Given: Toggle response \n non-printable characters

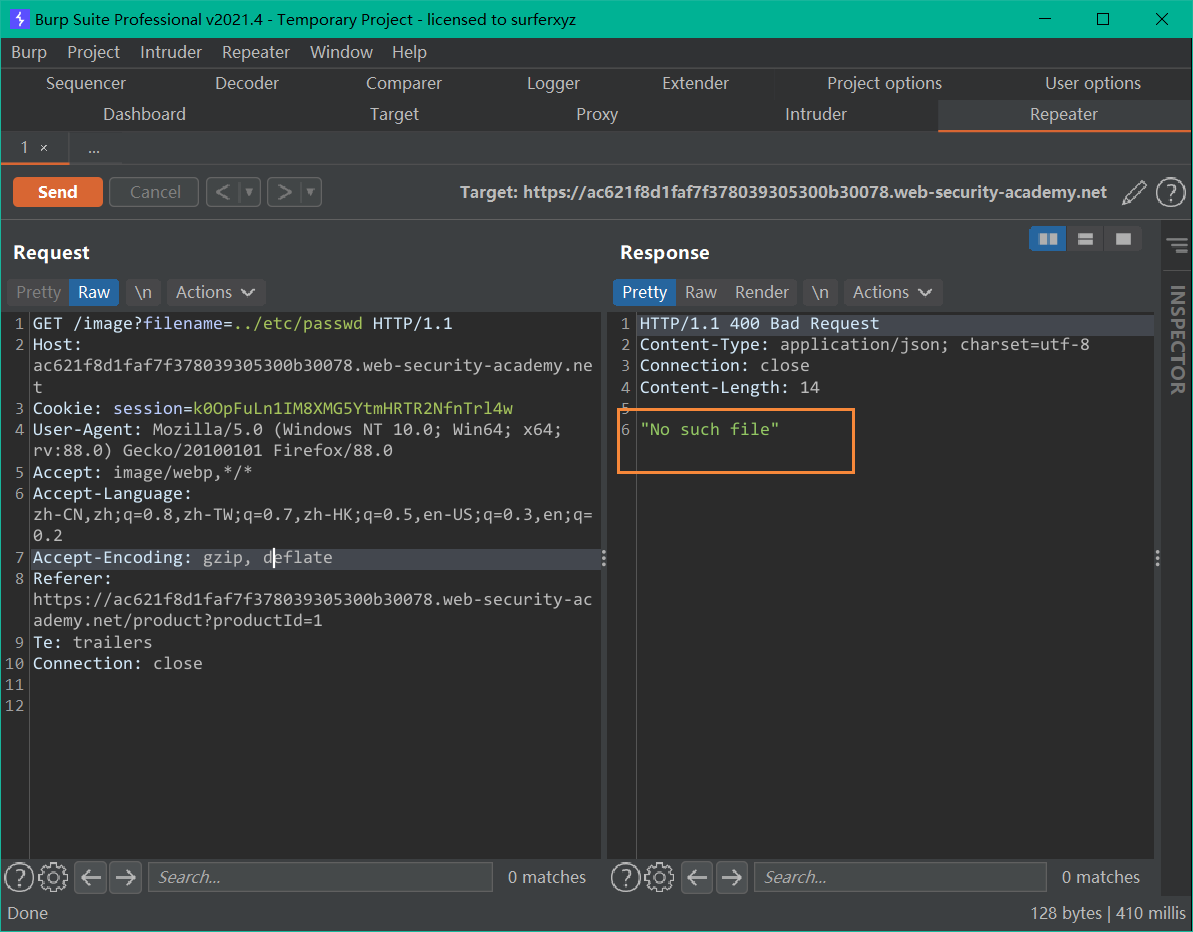Looking at the screenshot, I should 820,292.
